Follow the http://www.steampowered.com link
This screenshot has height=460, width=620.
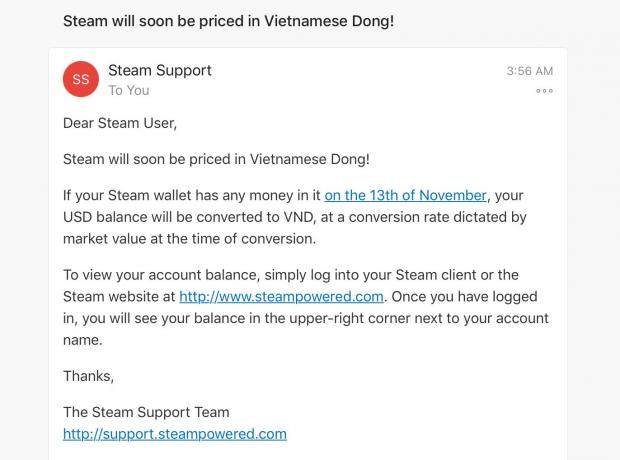tap(282, 296)
